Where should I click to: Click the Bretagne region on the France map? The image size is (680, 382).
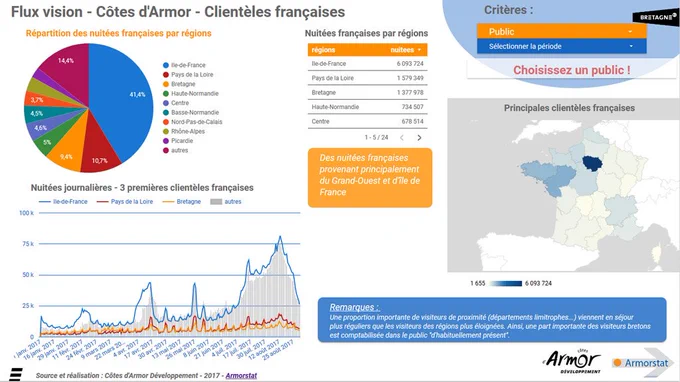(538, 169)
